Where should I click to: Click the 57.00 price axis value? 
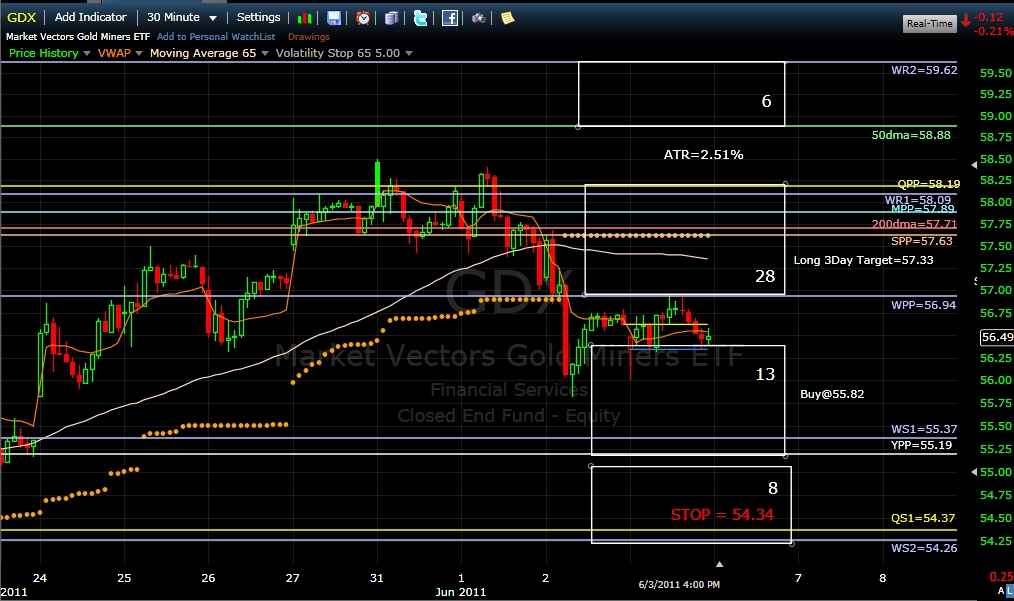coord(996,290)
